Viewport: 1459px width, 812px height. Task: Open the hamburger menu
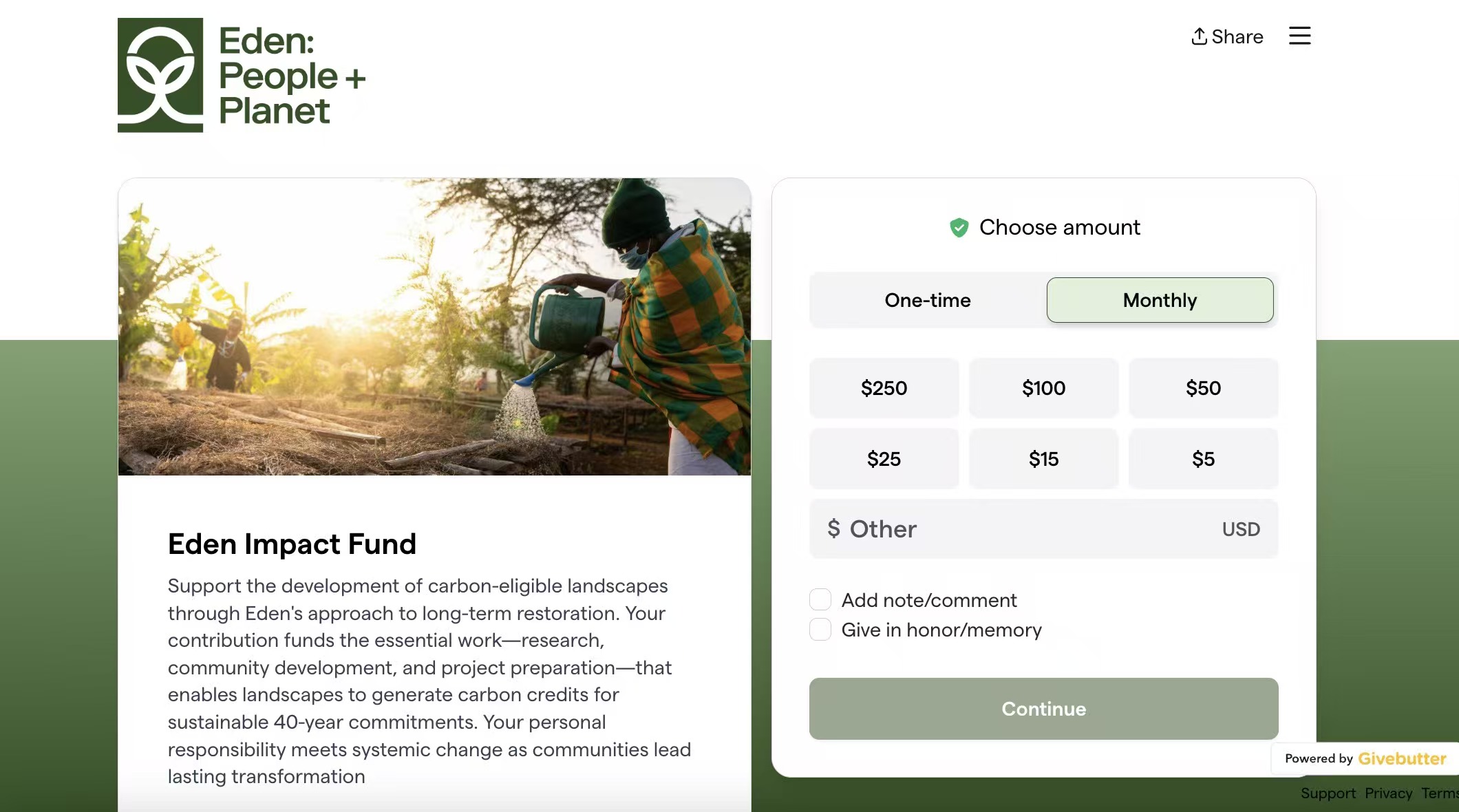coord(1299,36)
